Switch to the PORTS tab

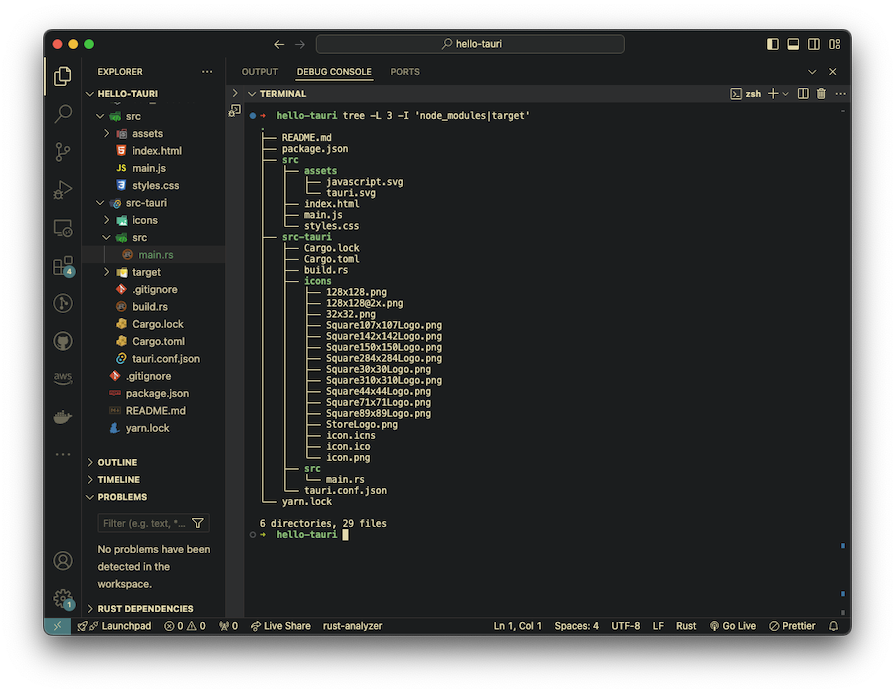405,72
